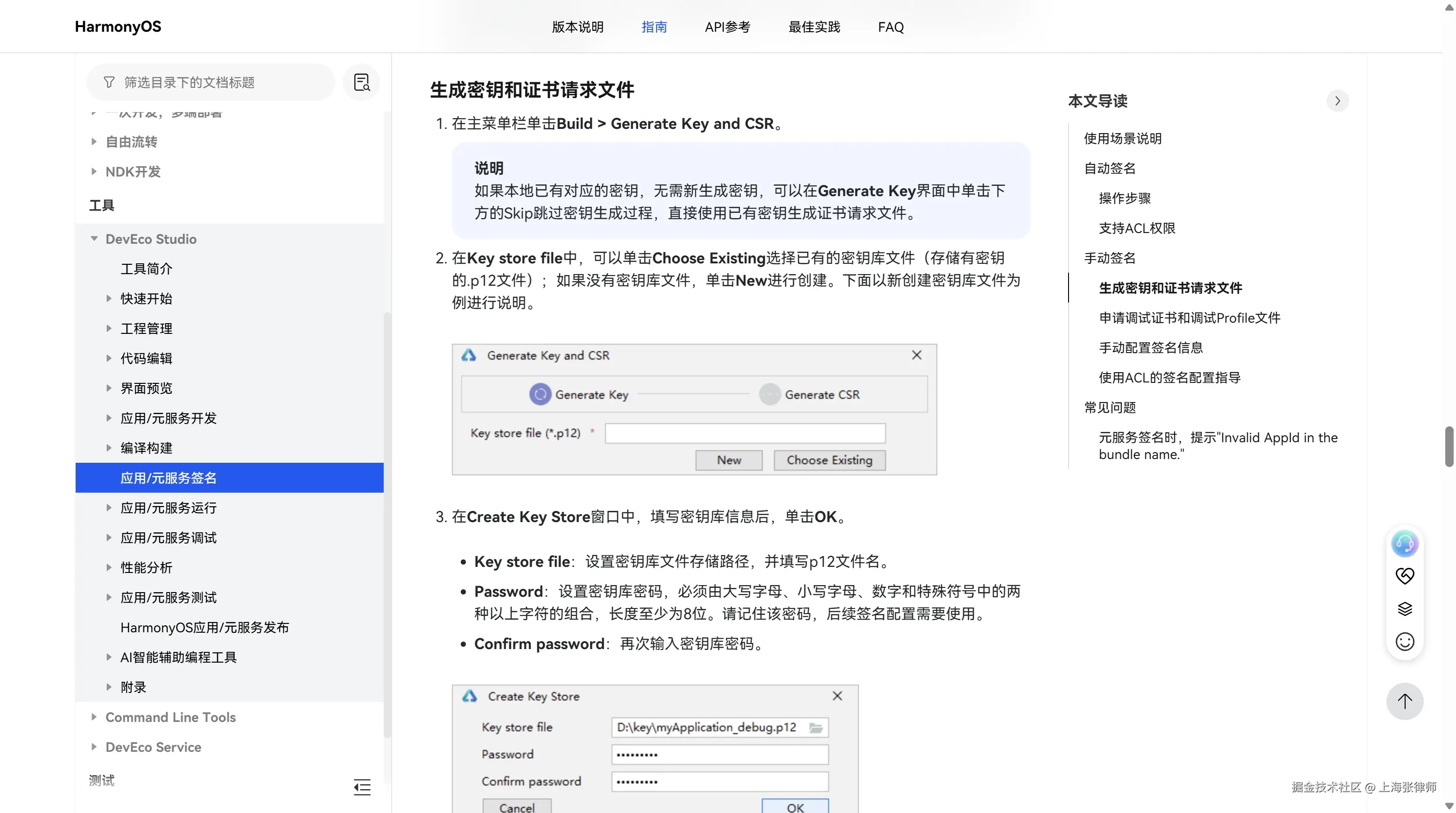Screen dimensions: 1456x813
Task: Open the AI assistant floating icon
Action: (1404, 544)
